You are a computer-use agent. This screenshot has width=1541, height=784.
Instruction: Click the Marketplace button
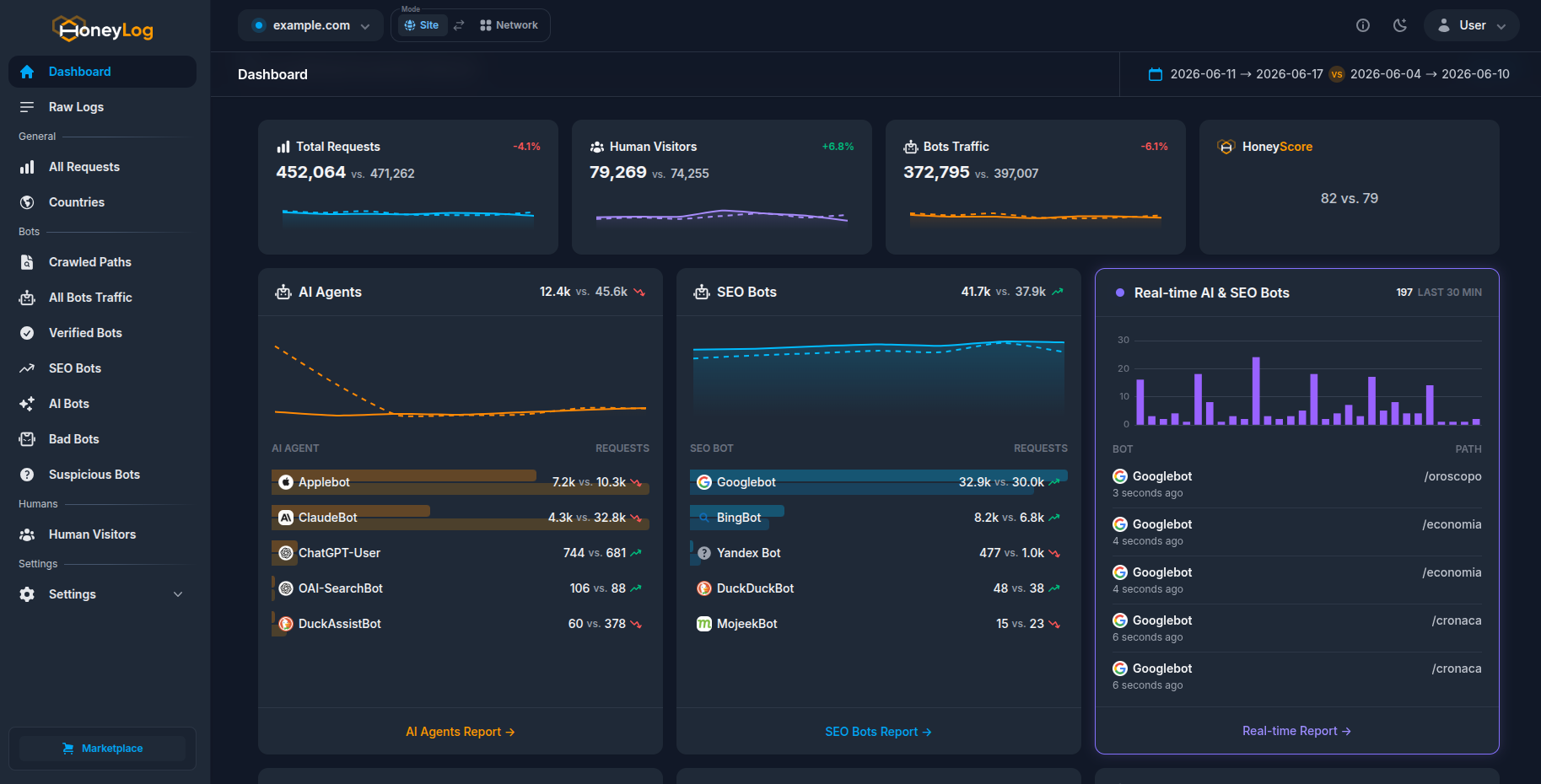click(x=102, y=749)
